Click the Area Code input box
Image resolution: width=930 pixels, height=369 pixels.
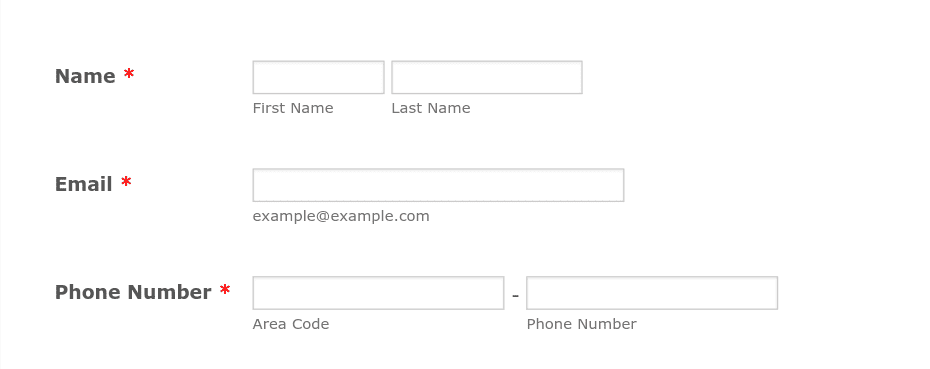(x=378, y=293)
